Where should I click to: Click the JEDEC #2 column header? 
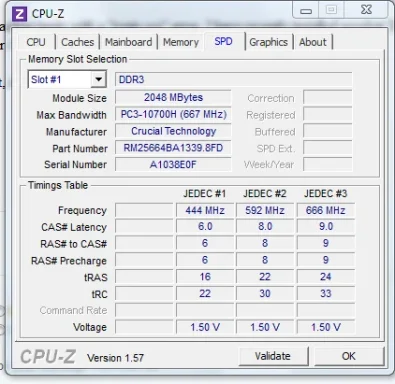coord(265,194)
